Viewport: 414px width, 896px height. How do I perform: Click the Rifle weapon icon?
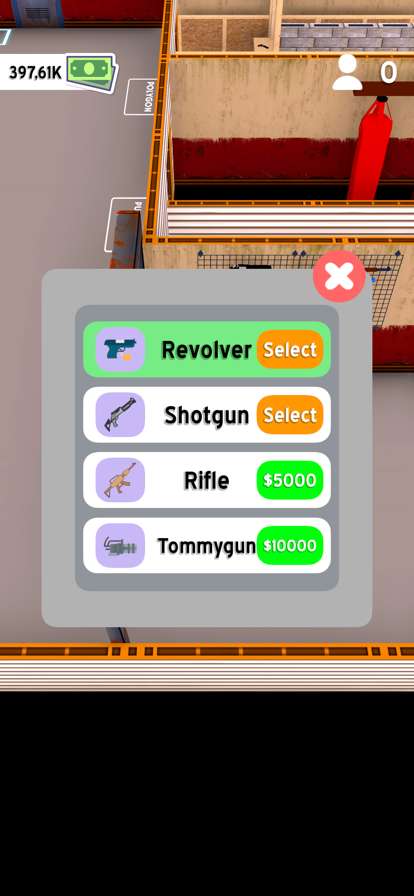(120, 480)
